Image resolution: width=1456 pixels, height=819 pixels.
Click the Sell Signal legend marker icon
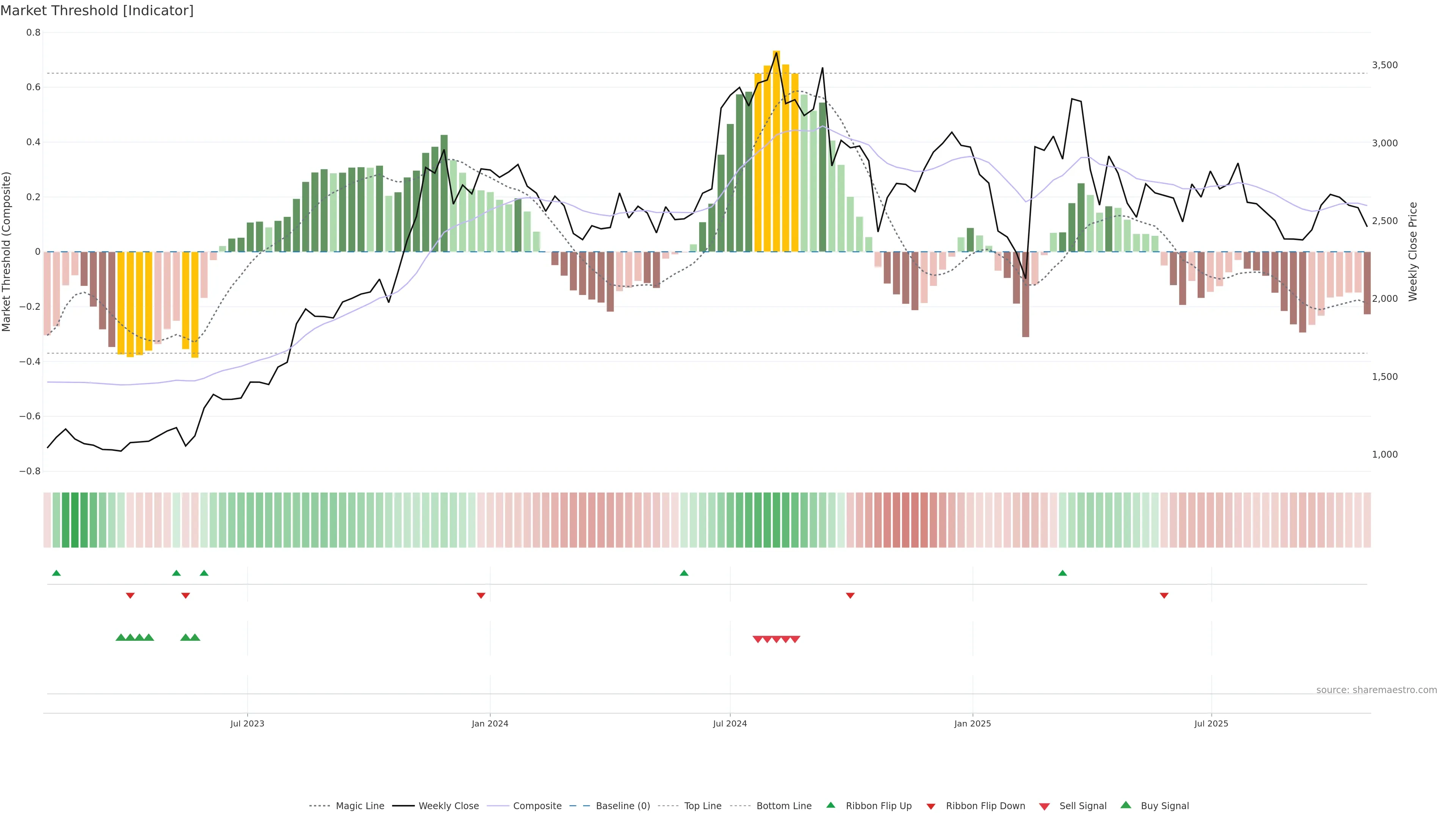[1045, 806]
